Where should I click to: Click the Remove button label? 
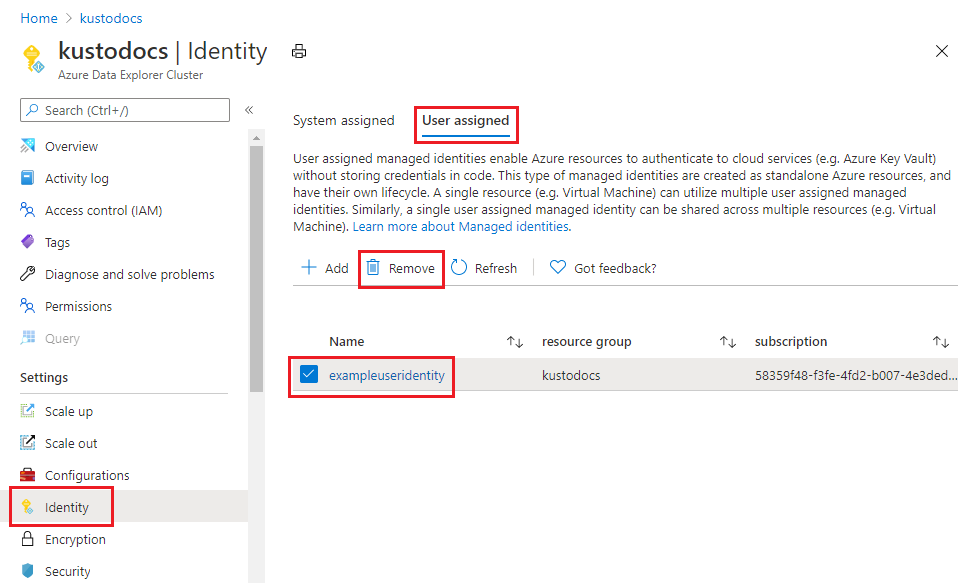[x=412, y=268]
